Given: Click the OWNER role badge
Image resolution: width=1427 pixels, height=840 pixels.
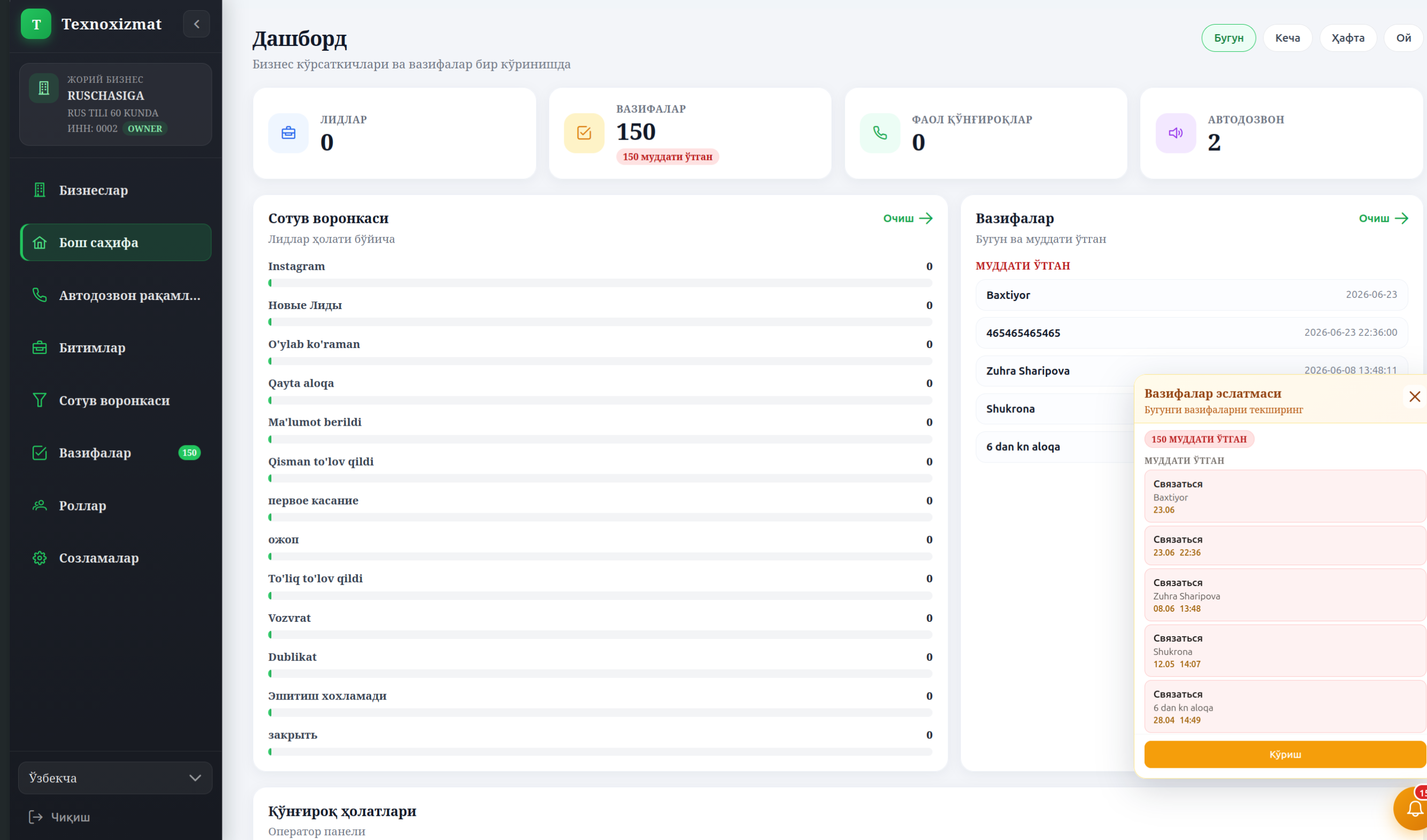Looking at the screenshot, I should [x=145, y=128].
